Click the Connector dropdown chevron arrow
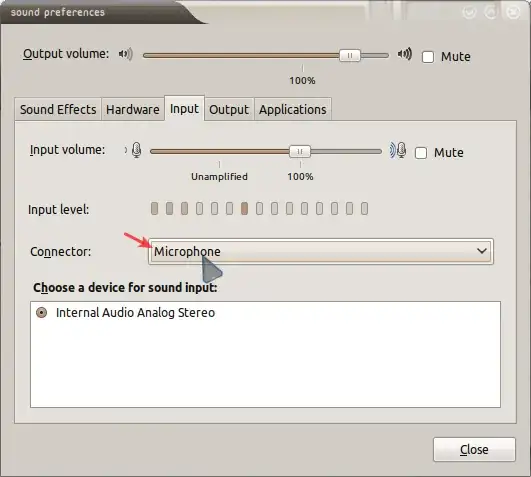This screenshot has width=531, height=477. click(x=482, y=251)
